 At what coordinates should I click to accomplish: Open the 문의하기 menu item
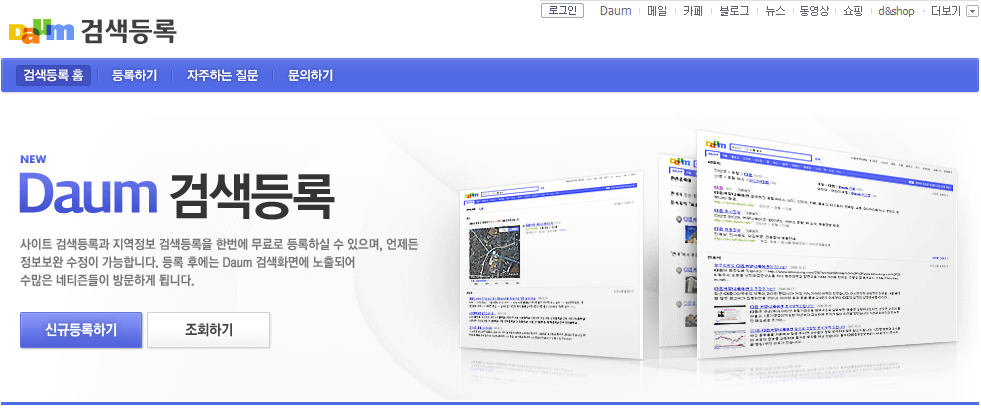pyautogui.click(x=310, y=76)
